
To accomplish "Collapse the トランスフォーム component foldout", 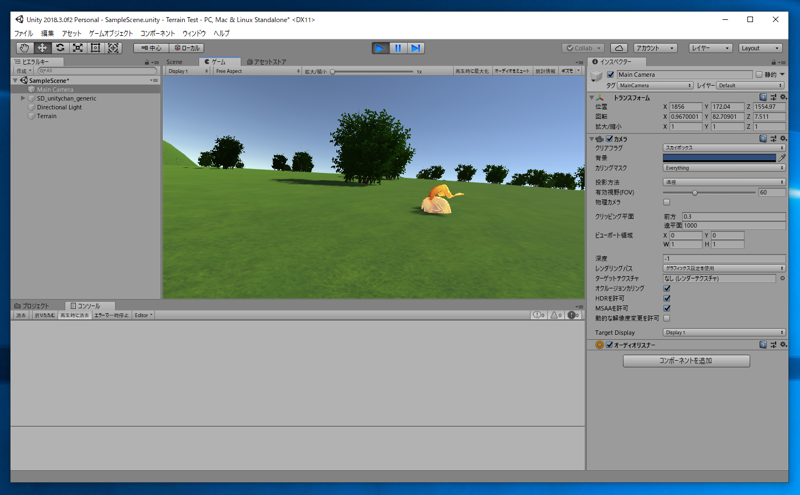I will 592,97.
